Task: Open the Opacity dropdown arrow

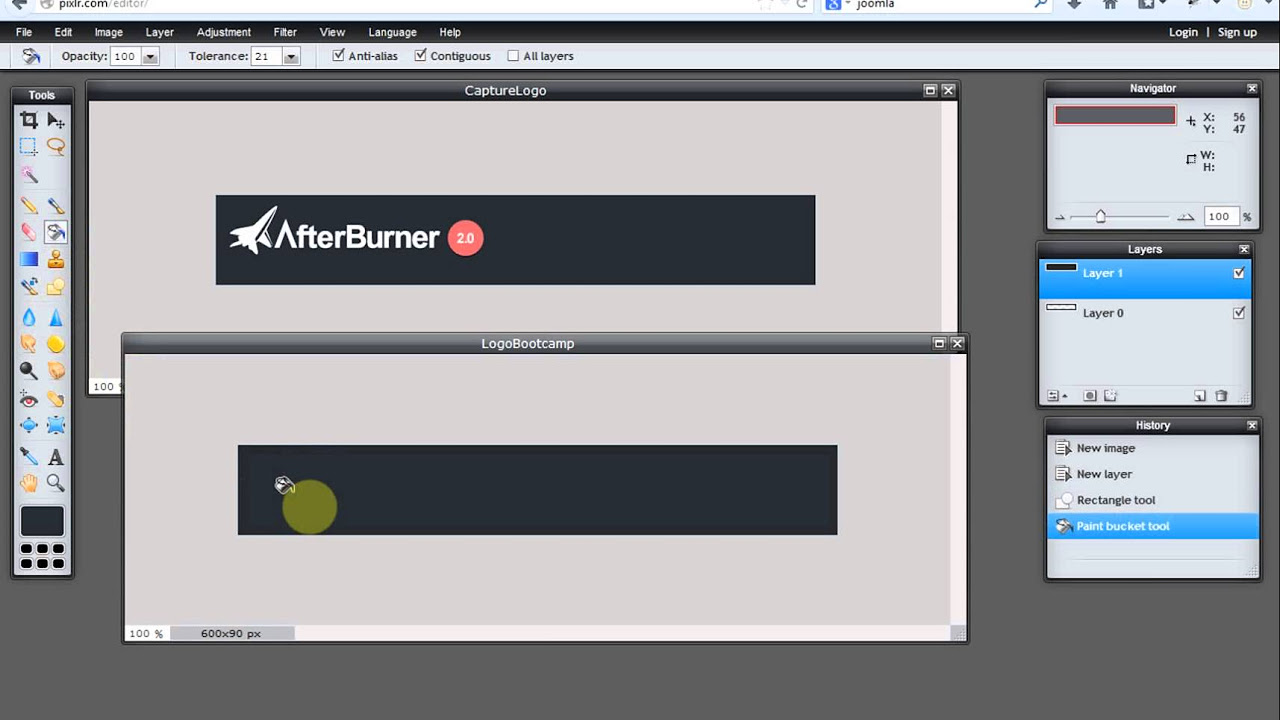Action: 150,57
